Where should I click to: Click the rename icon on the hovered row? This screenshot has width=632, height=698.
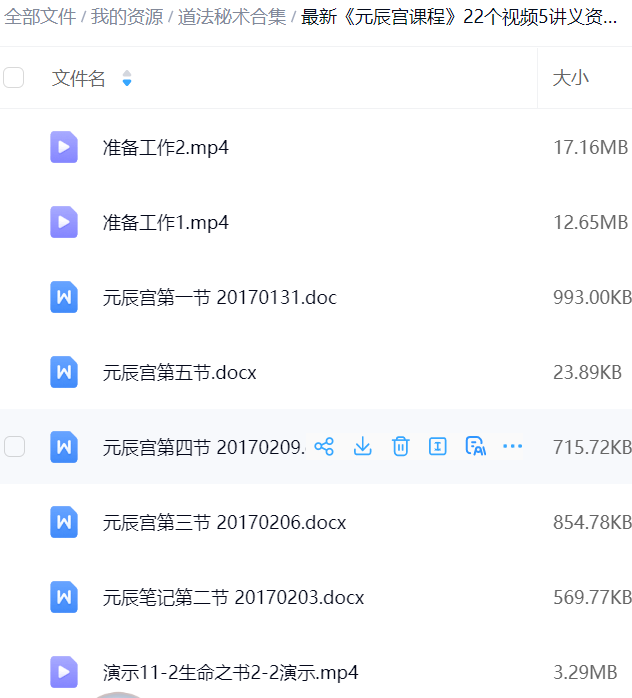coord(437,447)
